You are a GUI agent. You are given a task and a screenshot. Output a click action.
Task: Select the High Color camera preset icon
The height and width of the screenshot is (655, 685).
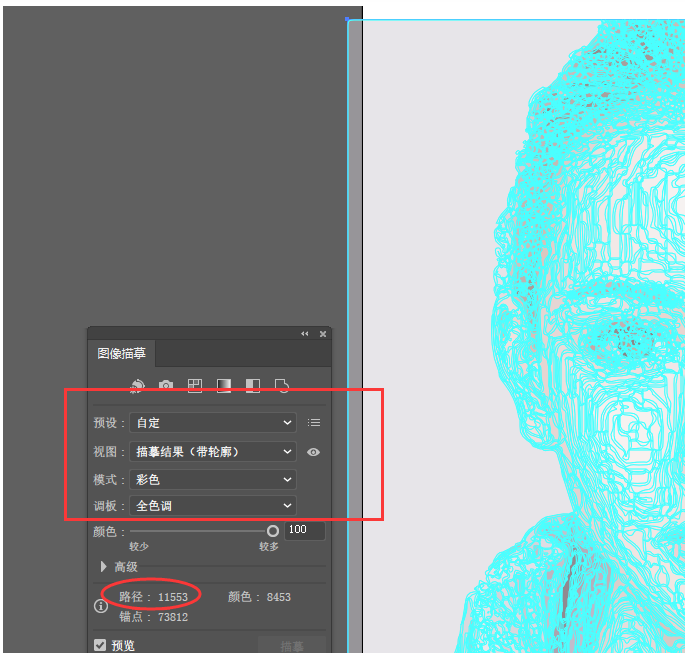(x=166, y=385)
